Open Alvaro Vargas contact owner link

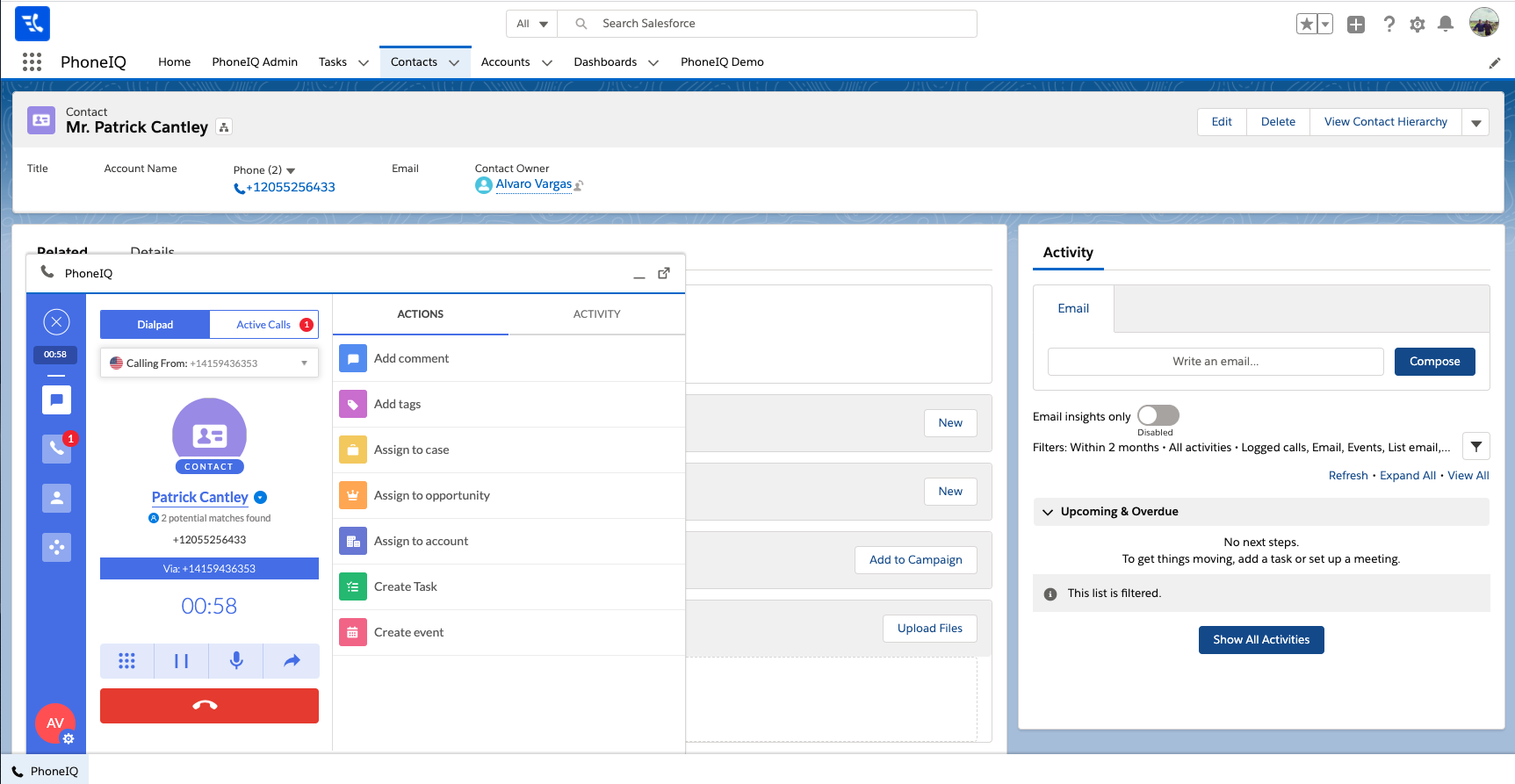coord(533,184)
